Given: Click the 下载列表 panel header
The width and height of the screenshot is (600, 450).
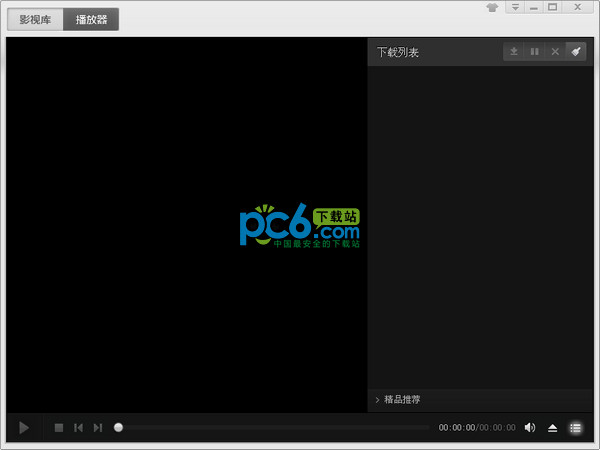Looking at the screenshot, I should click(x=398, y=52).
